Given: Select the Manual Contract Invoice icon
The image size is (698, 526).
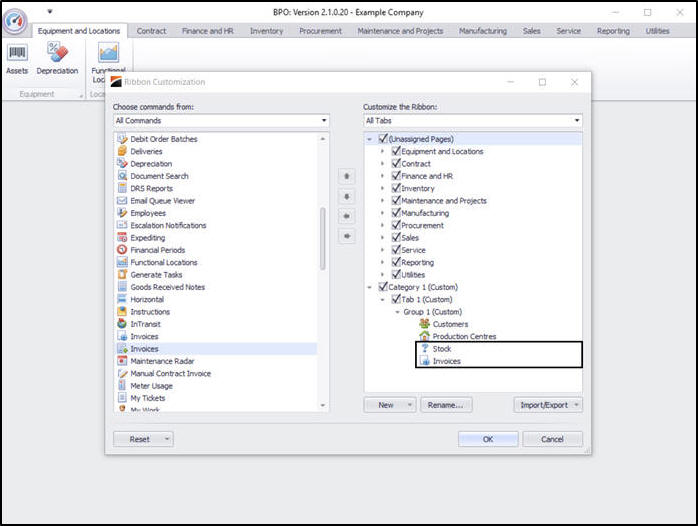Looking at the screenshot, I should pyautogui.click(x=122, y=373).
